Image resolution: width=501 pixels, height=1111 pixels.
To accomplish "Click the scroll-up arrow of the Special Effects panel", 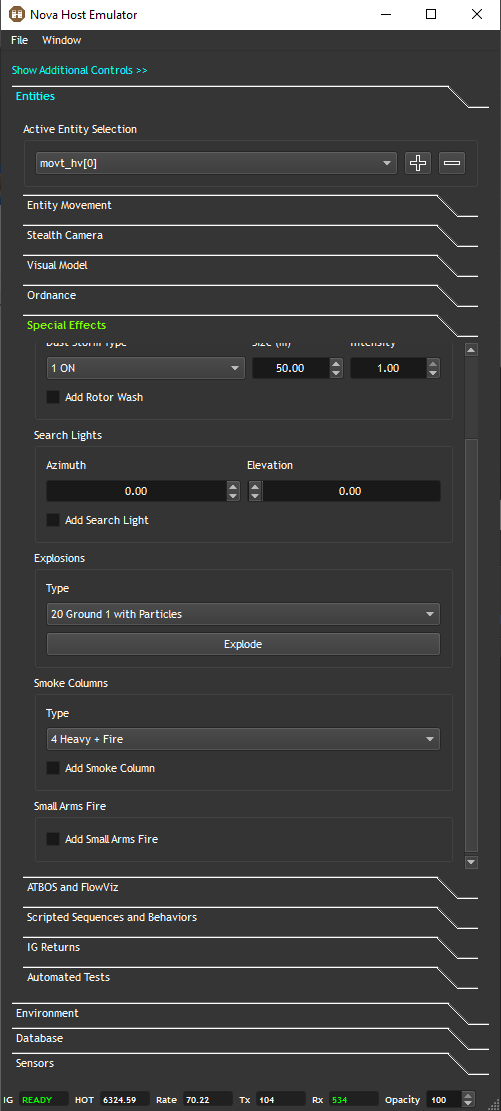I will [x=471, y=349].
